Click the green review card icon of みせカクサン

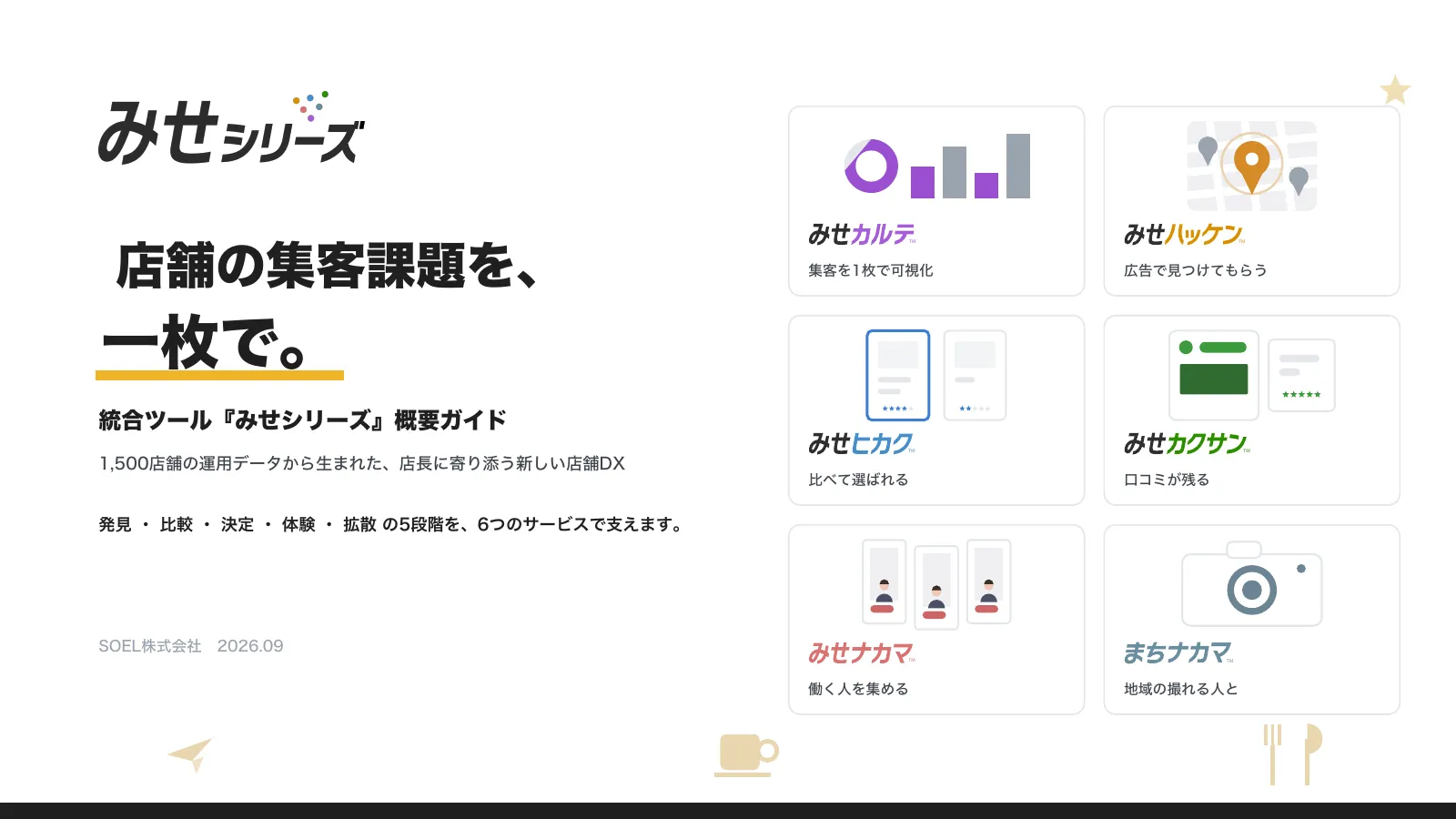[x=1251, y=375]
